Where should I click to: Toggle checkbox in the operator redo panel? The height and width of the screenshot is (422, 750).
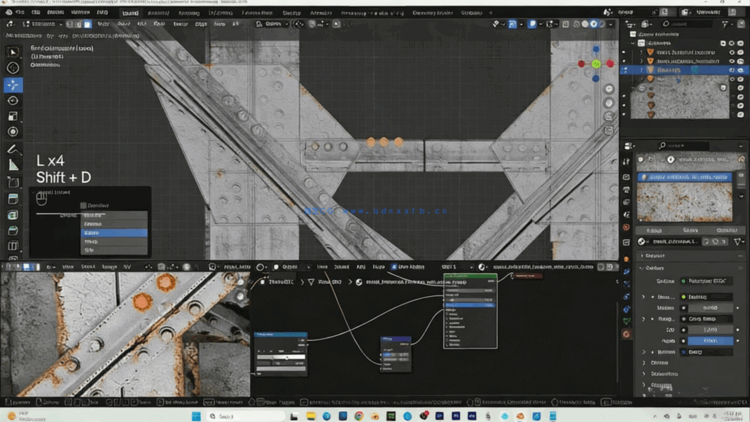click(83, 205)
